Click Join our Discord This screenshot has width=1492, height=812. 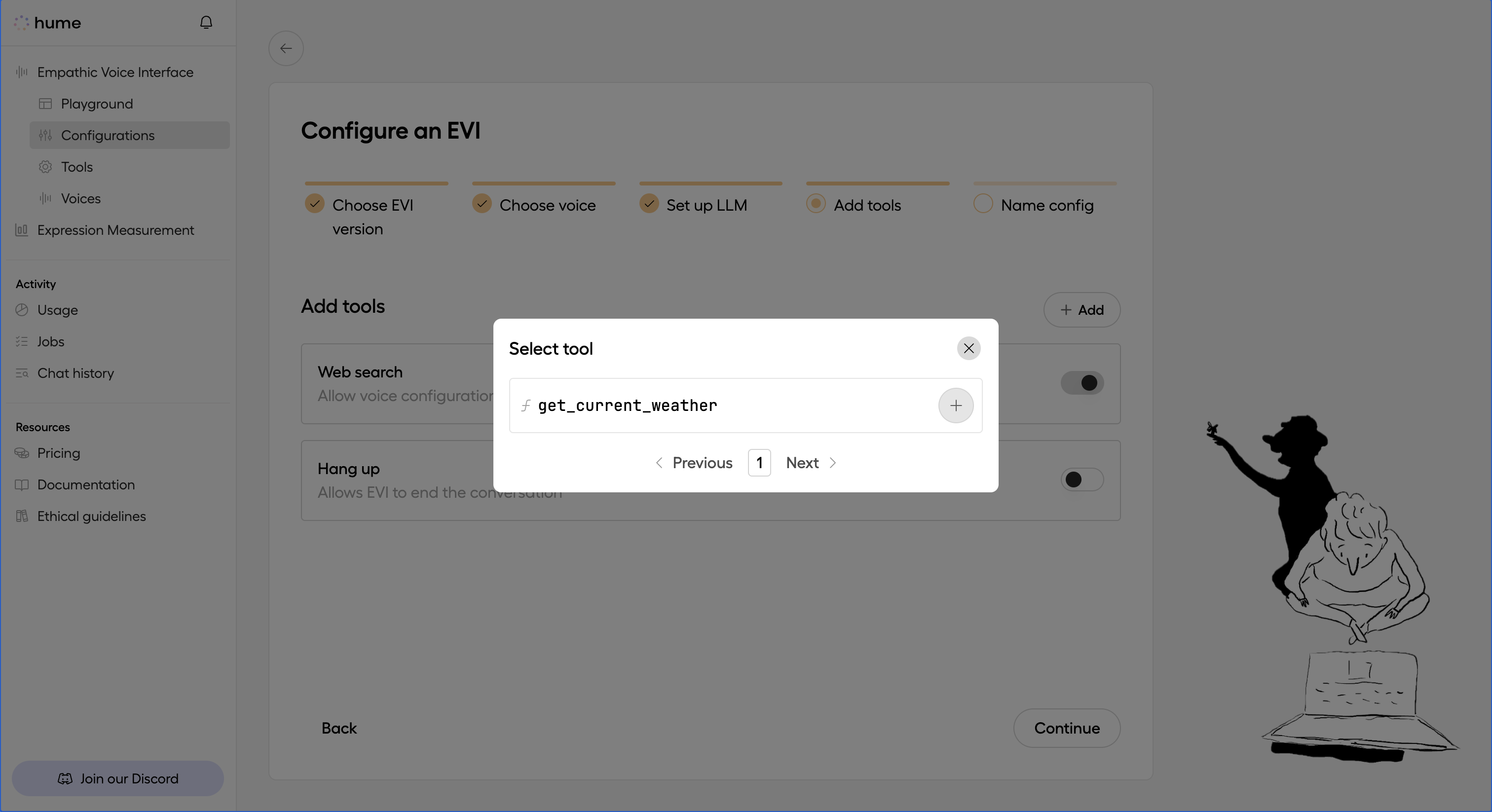click(117, 778)
